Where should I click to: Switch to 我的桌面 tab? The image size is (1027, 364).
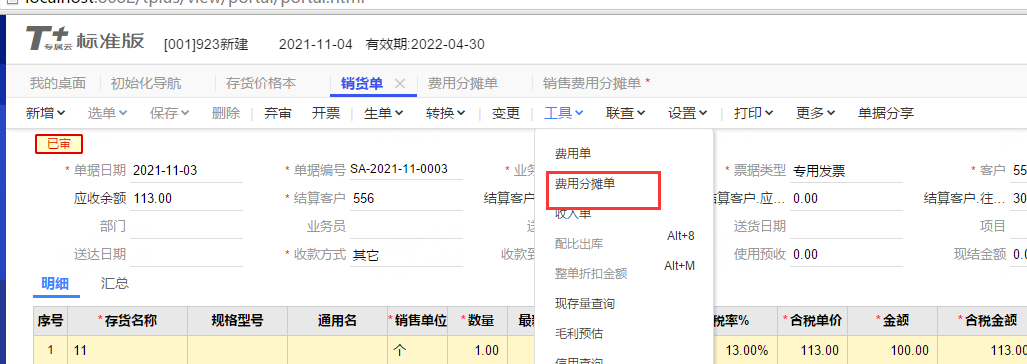click(x=58, y=84)
